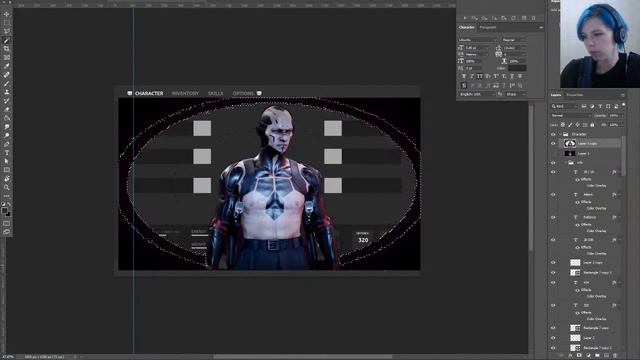Screen dimensions: 640x360
Task: Open the Edit Toolbar three-dots menu
Action: pos(7,196)
